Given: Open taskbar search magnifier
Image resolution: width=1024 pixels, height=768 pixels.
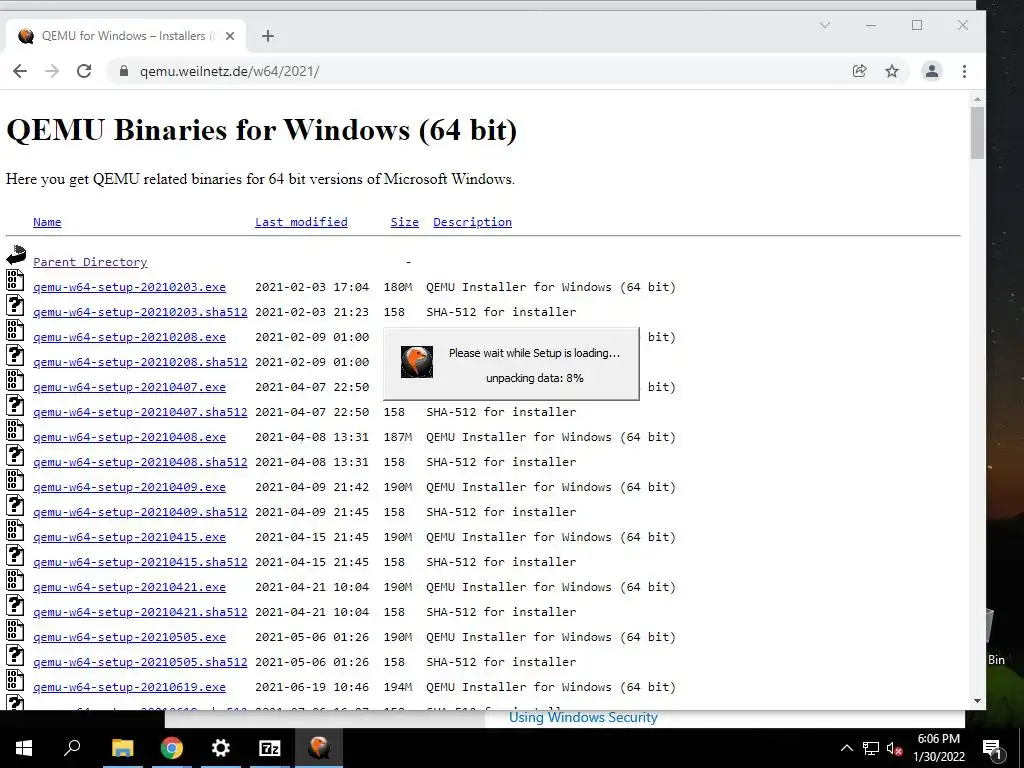Looking at the screenshot, I should pyautogui.click(x=72, y=748).
